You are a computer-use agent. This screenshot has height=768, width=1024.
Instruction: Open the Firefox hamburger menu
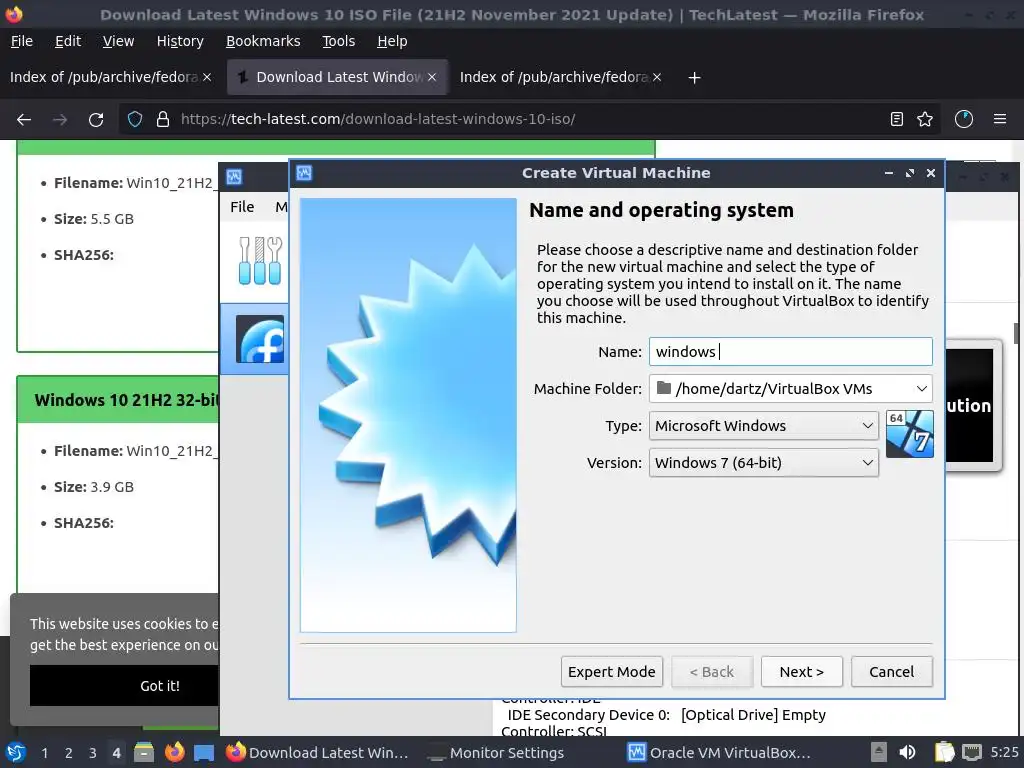(1000, 120)
